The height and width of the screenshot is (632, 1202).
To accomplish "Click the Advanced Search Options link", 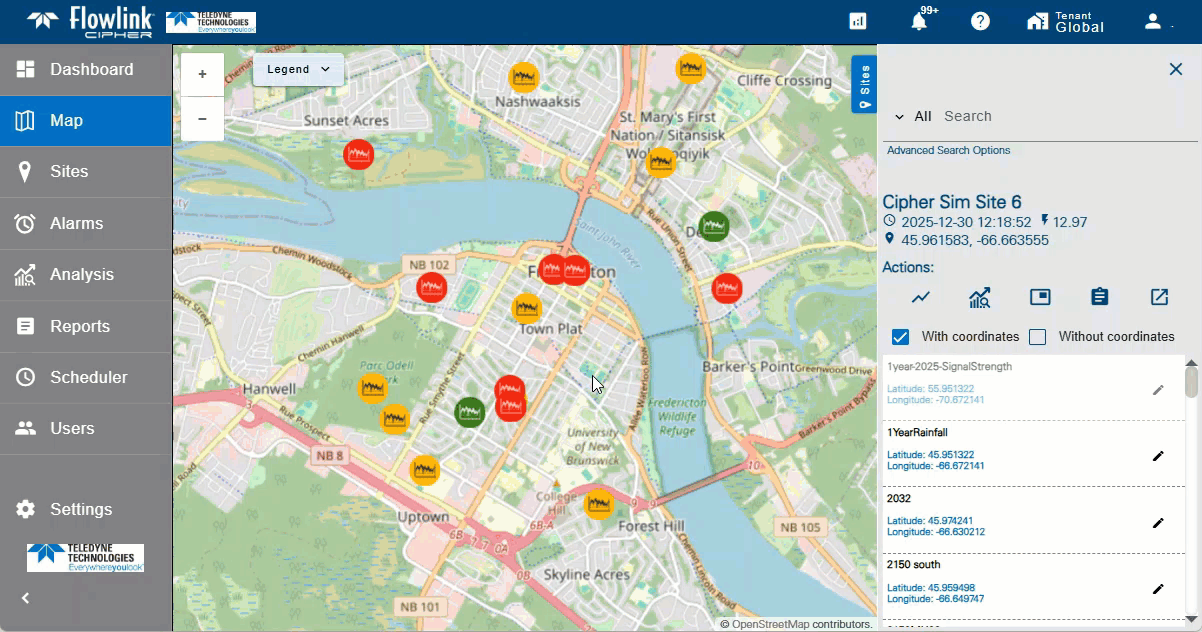I will click(x=948, y=151).
